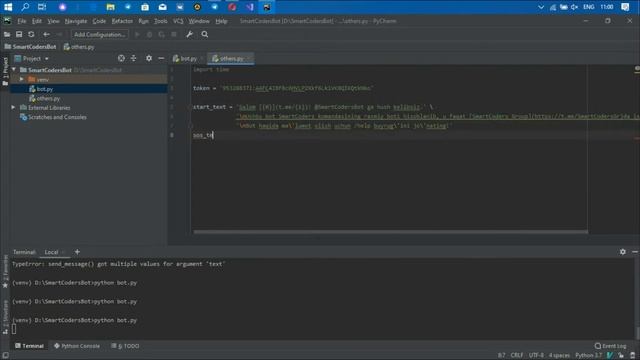Open the Window menu

199,21
